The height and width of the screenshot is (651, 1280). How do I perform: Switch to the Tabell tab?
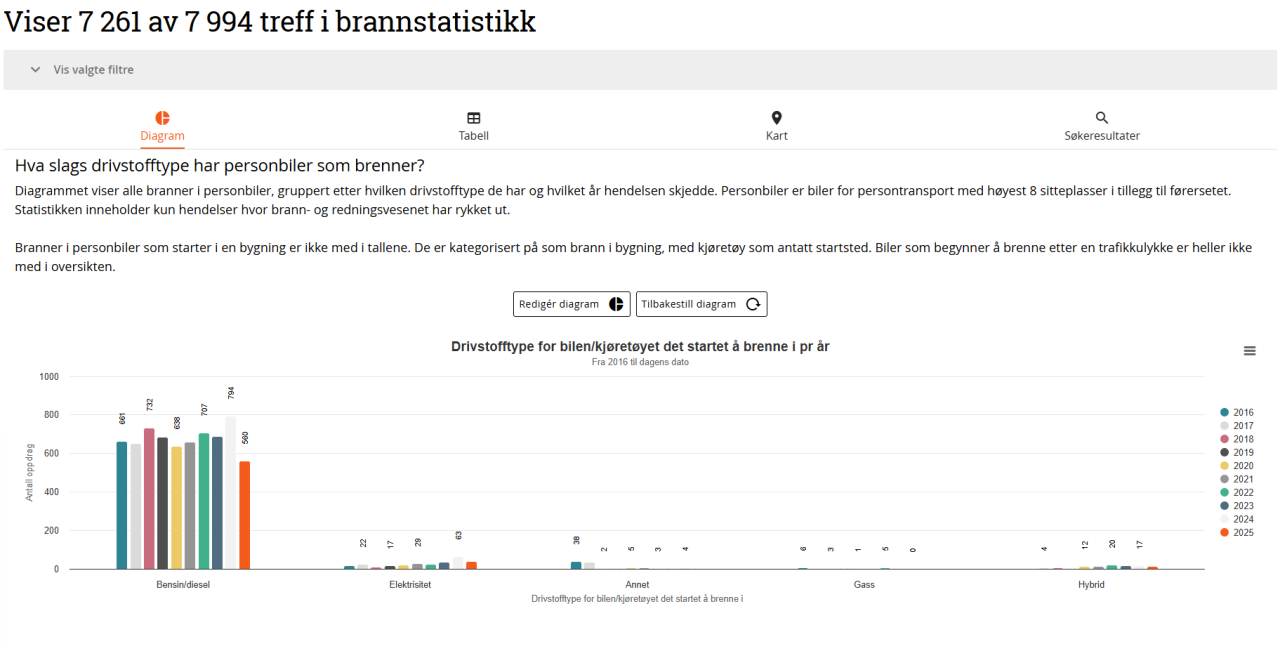(x=474, y=135)
